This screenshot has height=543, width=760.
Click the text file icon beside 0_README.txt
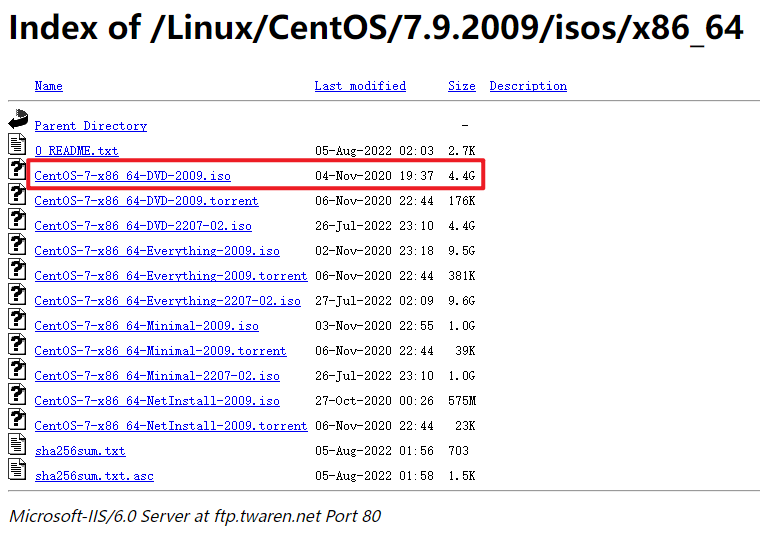tap(17, 144)
